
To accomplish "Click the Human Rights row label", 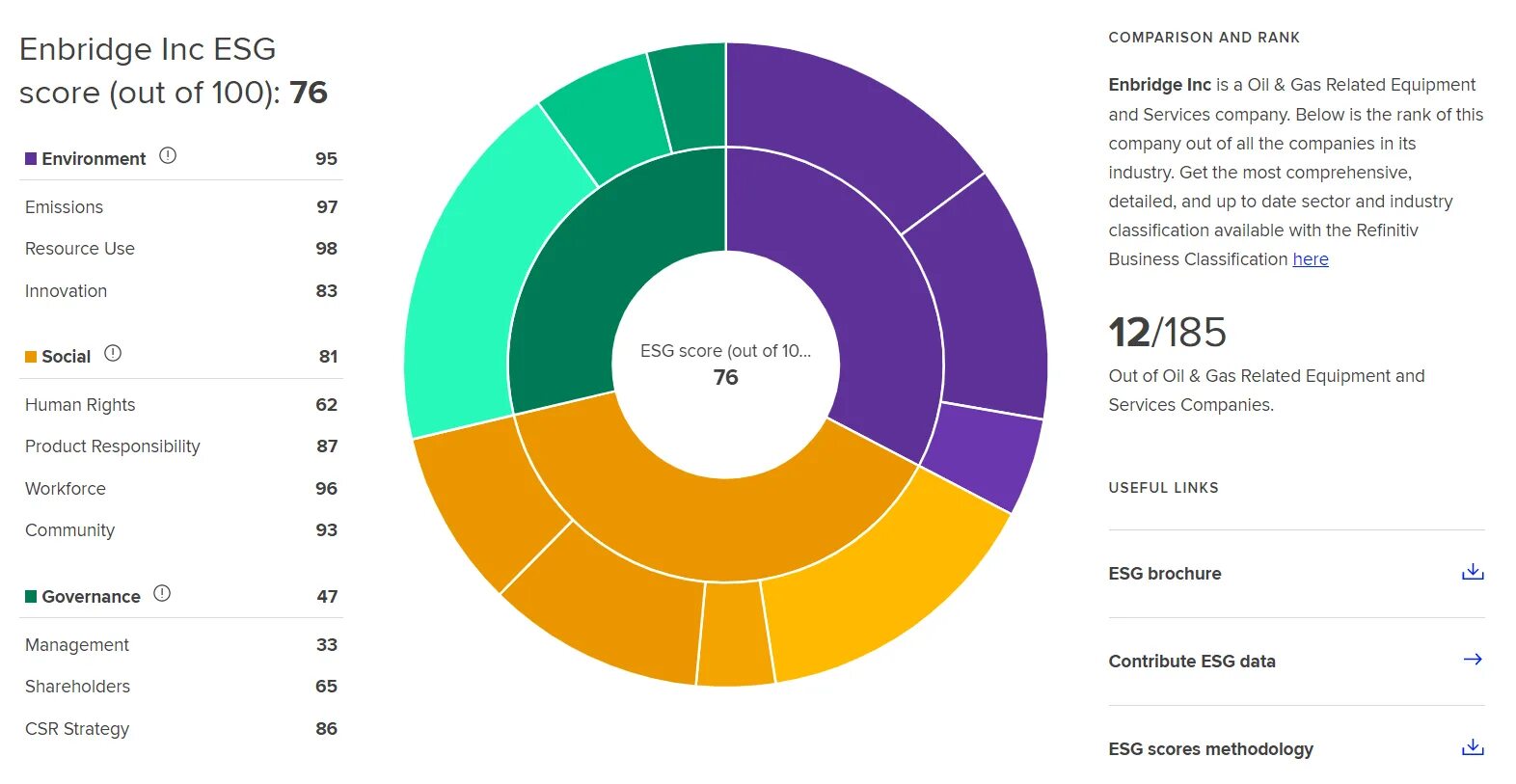I will click(80, 404).
